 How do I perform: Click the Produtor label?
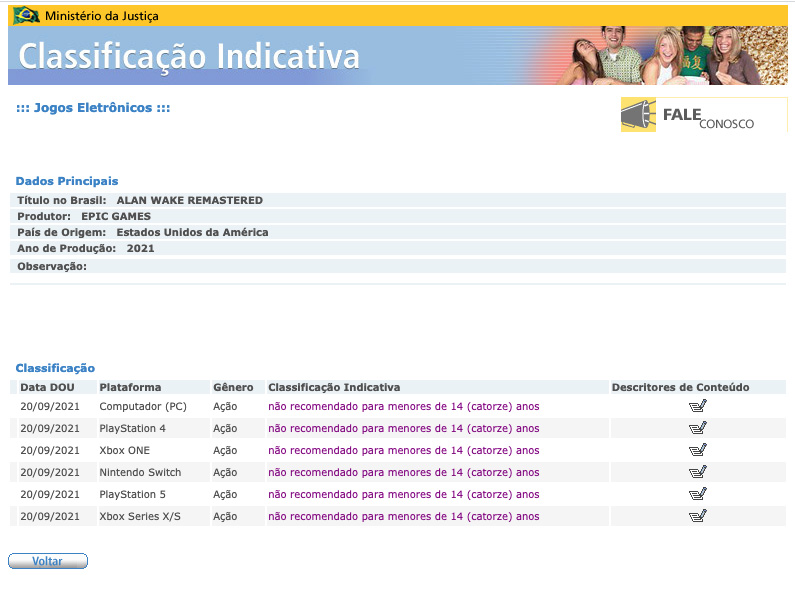click(44, 216)
